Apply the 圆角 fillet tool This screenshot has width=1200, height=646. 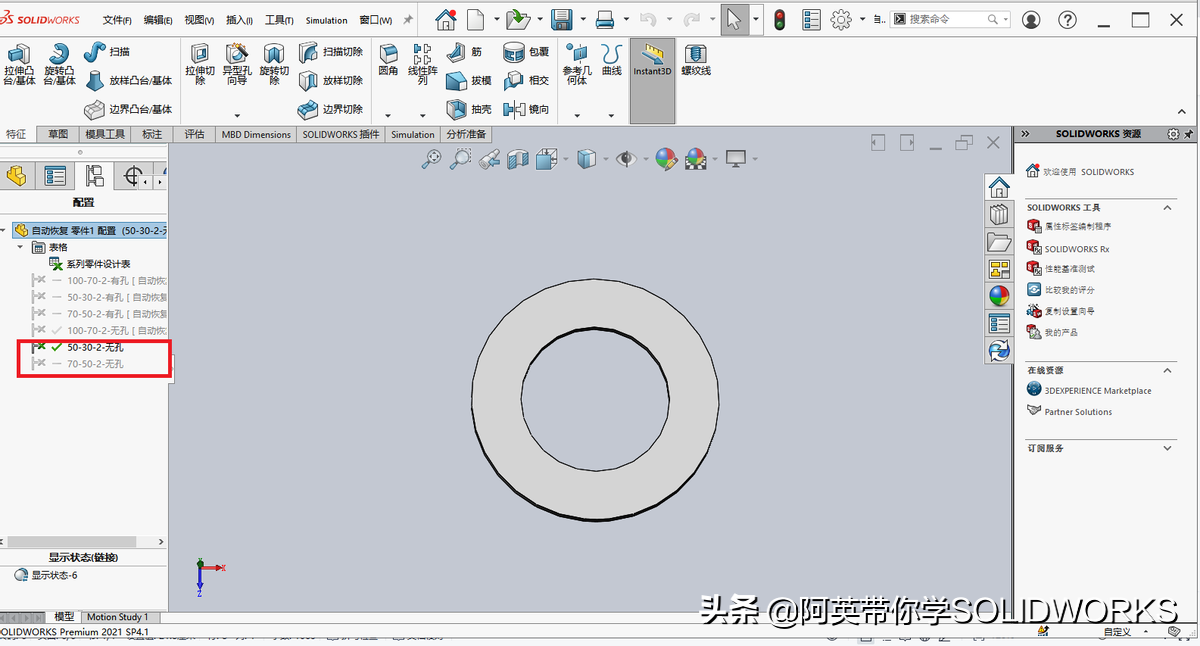[388, 60]
